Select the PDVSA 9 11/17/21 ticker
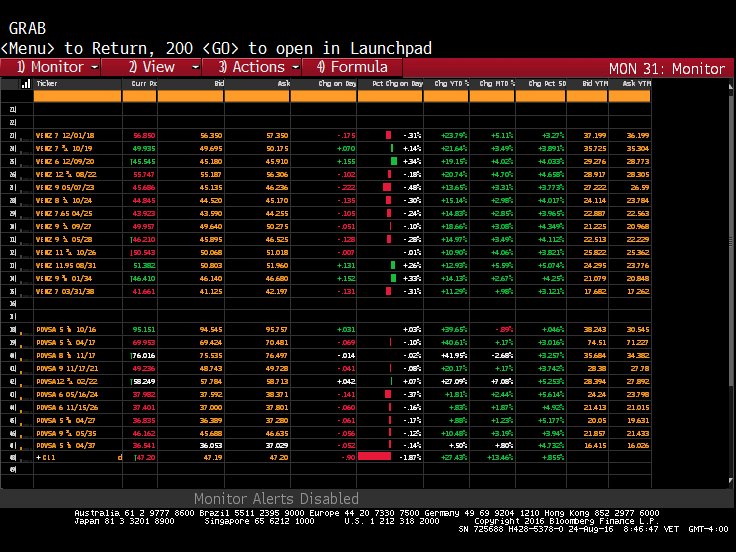Image resolution: width=736 pixels, height=552 pixels. click(x=67, y=368)
